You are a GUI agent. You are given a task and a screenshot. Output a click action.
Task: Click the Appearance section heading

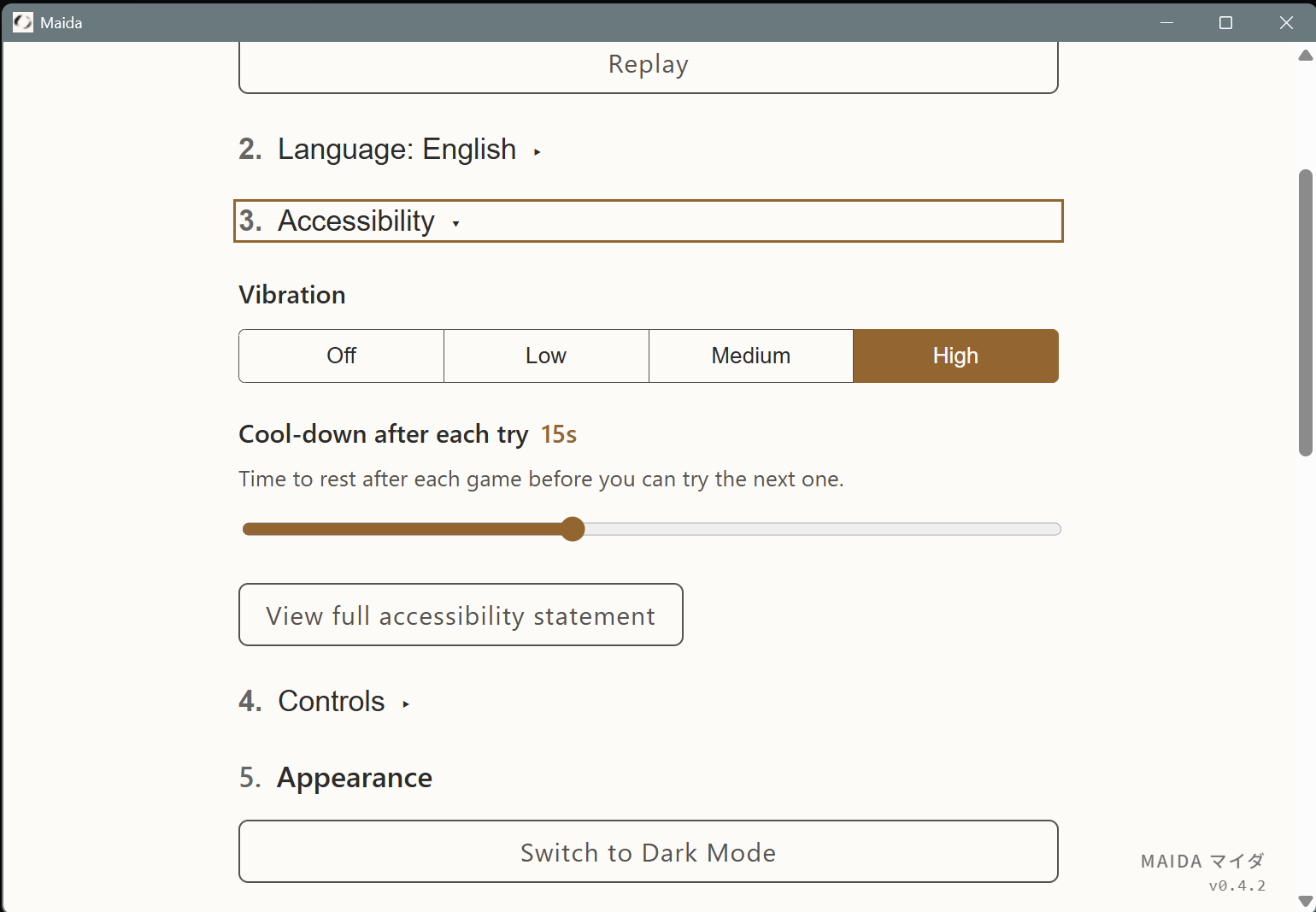pyautogui.click(x=354, y=777)
